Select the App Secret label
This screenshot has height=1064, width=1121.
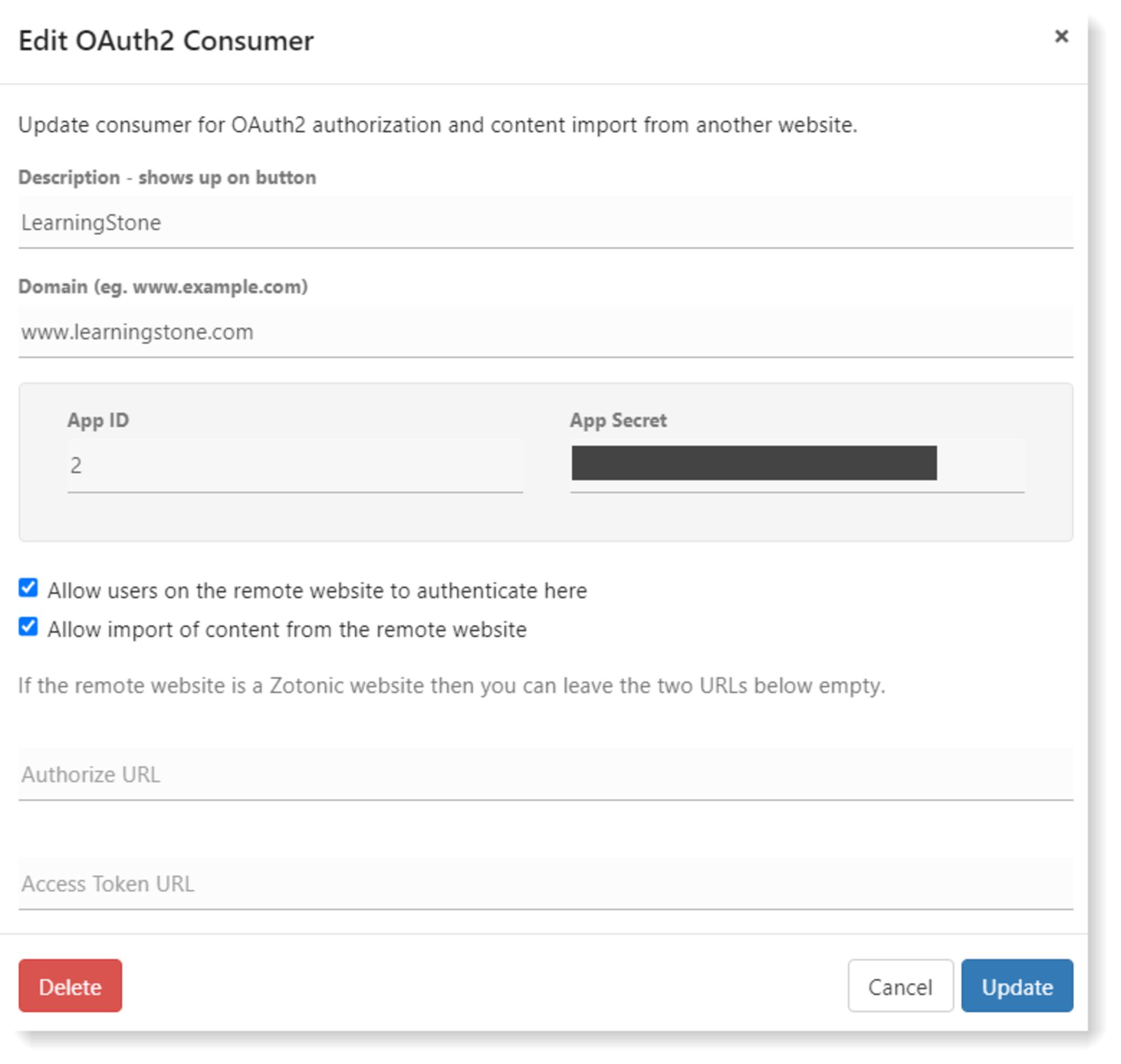tap(618, 420)
